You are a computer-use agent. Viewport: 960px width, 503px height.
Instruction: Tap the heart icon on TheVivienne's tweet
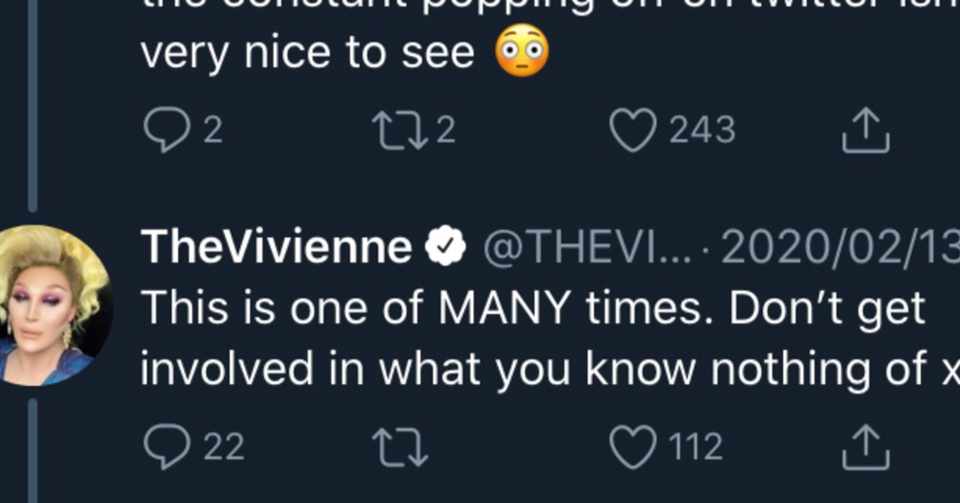[632, 448]
